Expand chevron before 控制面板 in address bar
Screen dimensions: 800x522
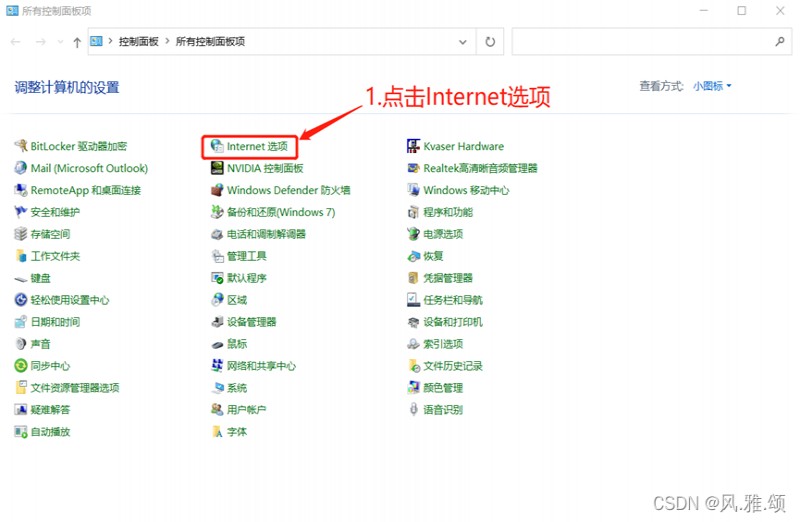click(110, 41)
